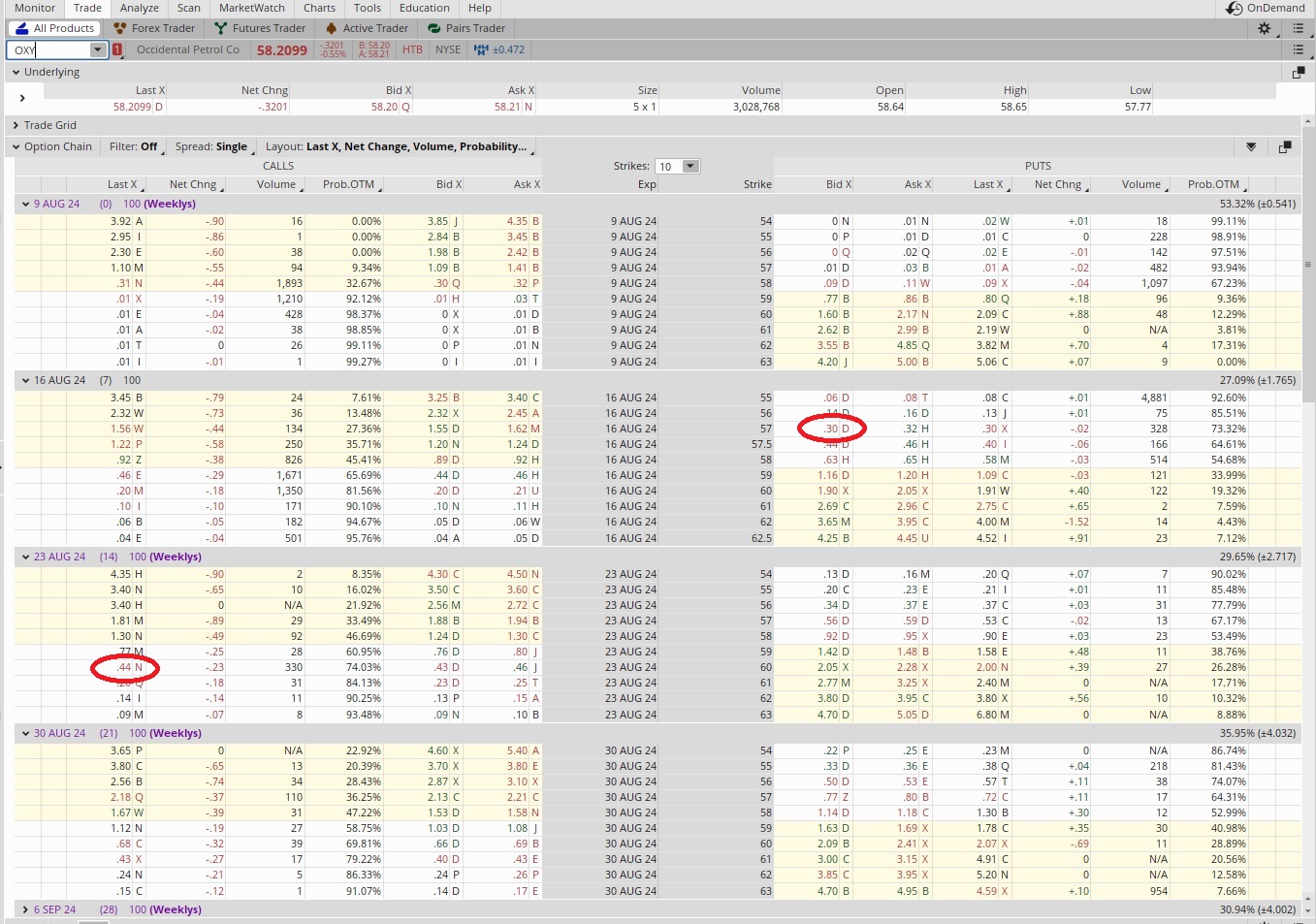Open the symbol dropdown next to OXY
Image resolution: width=1316 pixels, height=924 pixels.
tap(97, 49)
